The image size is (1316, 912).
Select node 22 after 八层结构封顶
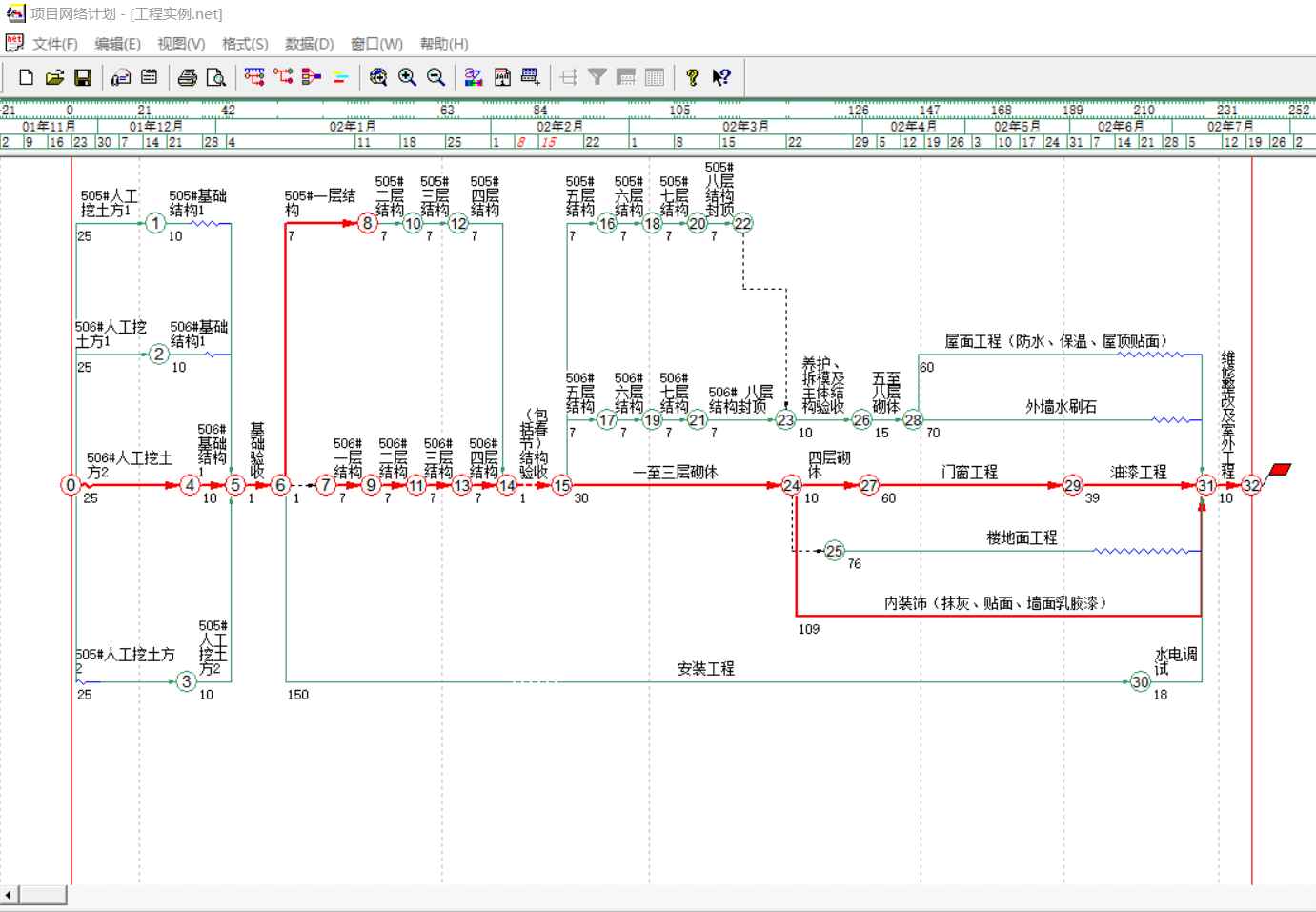[743, 224]
